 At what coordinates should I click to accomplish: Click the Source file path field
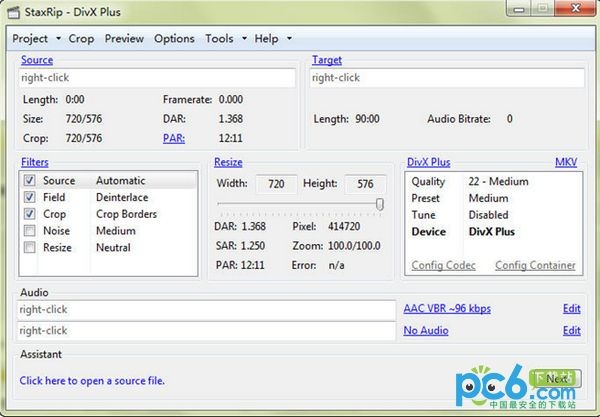(157, 78)
